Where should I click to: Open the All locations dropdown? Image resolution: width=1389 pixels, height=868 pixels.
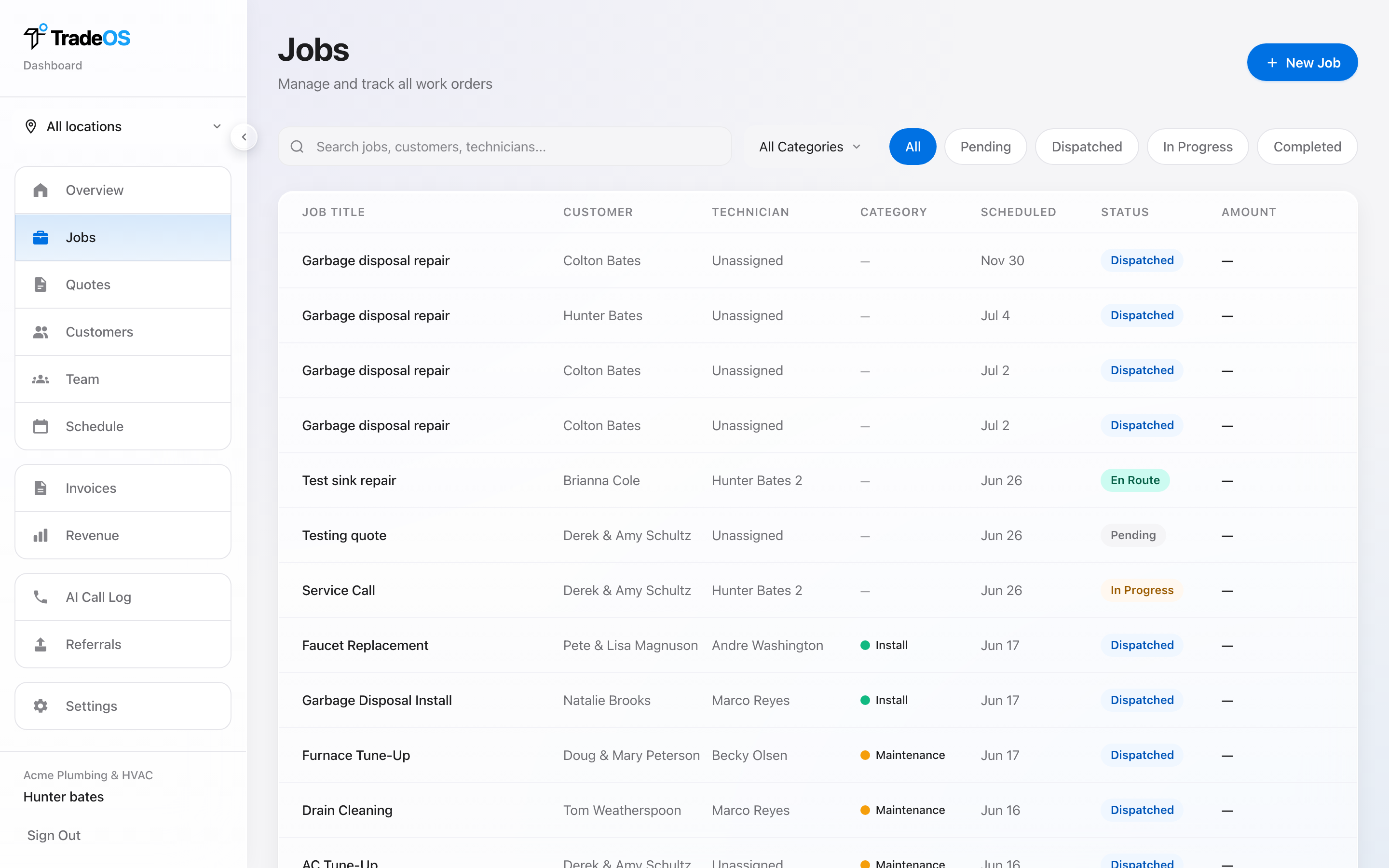[123, 126]
